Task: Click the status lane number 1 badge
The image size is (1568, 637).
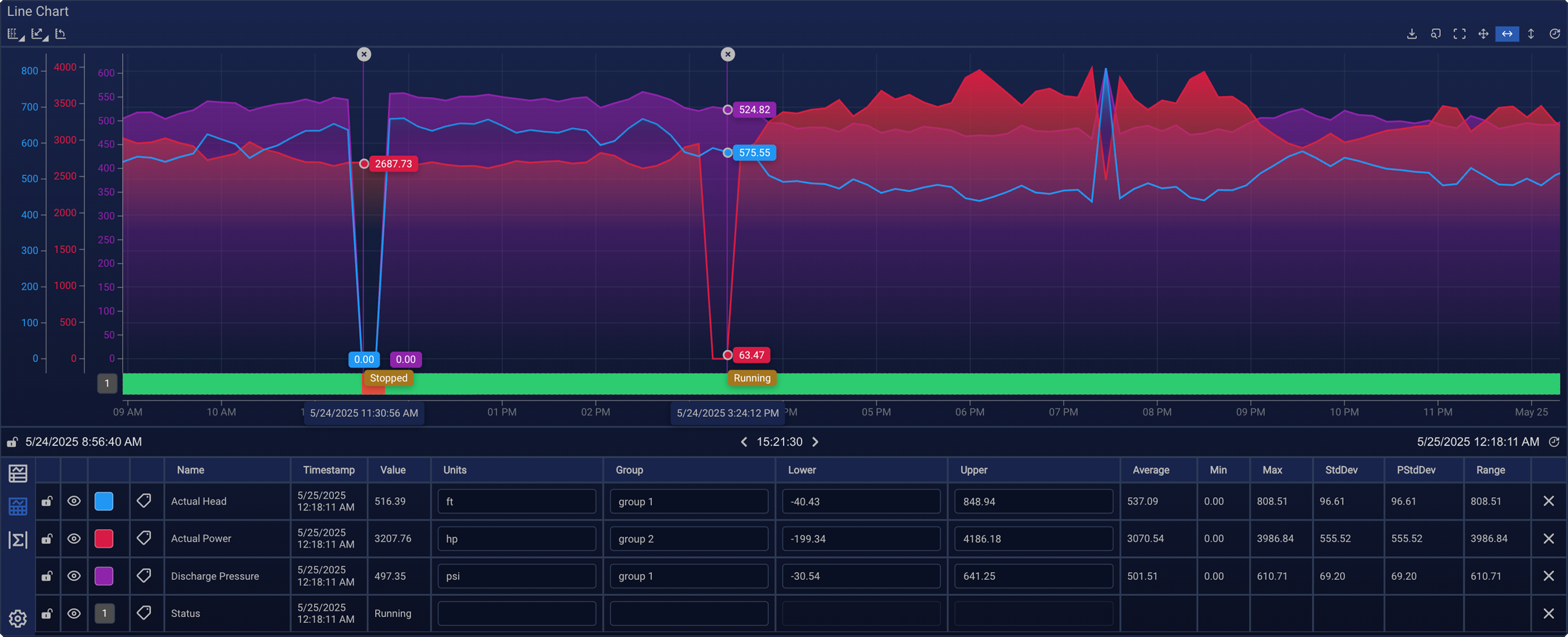Action: [107, 383]
